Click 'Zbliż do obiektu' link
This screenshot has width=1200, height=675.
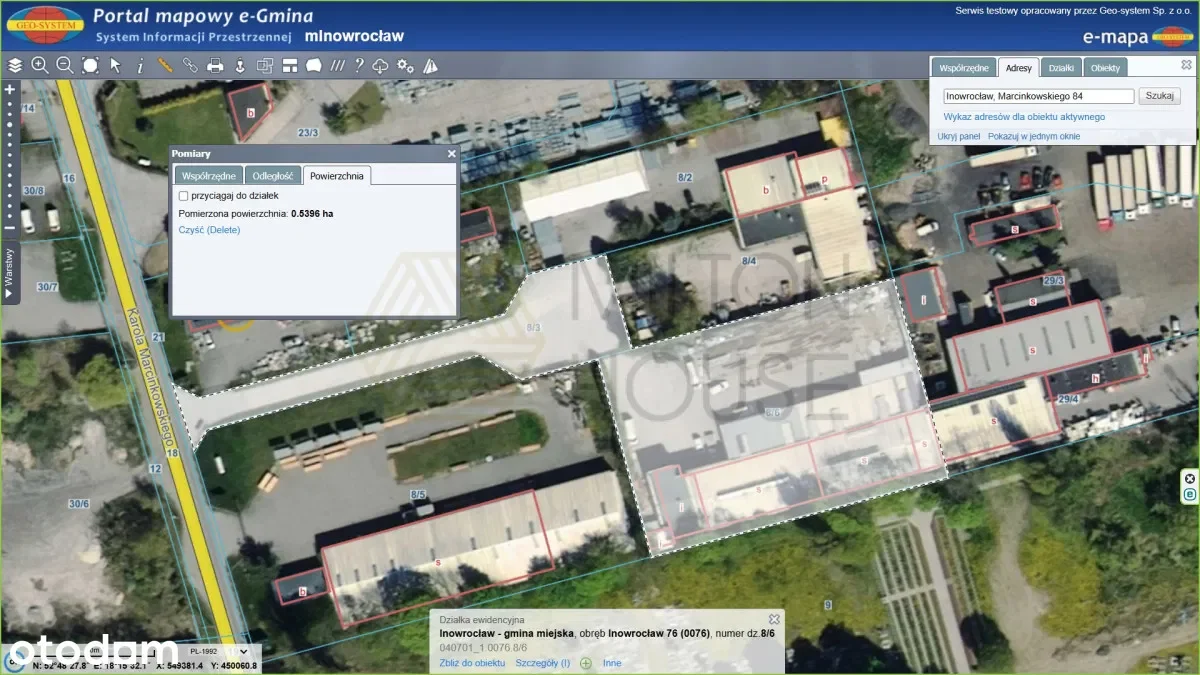point(472,663)
